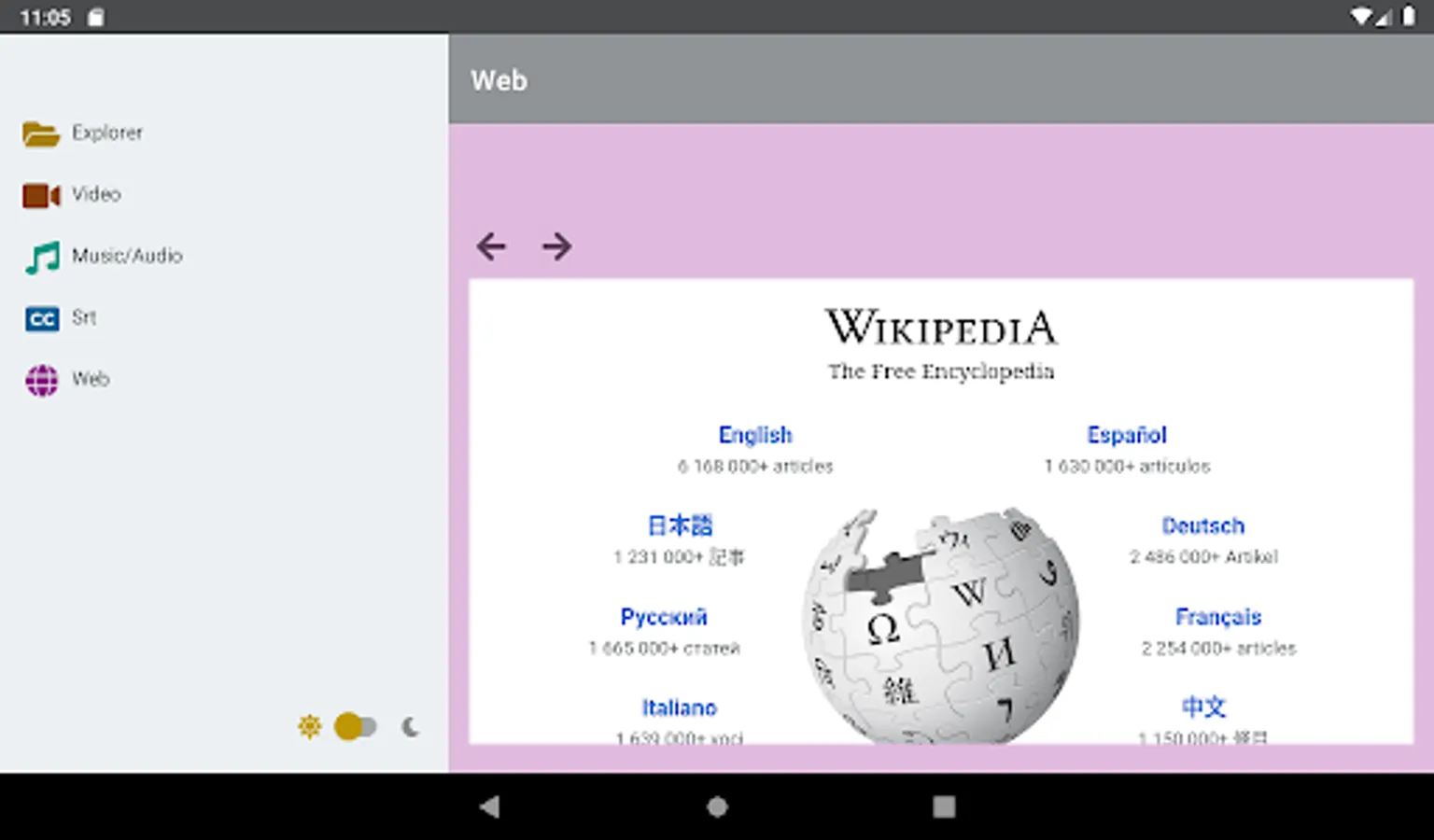Click the sun light-mode icon
Screen dimensions: 1434x840
(x=310, y=726)
